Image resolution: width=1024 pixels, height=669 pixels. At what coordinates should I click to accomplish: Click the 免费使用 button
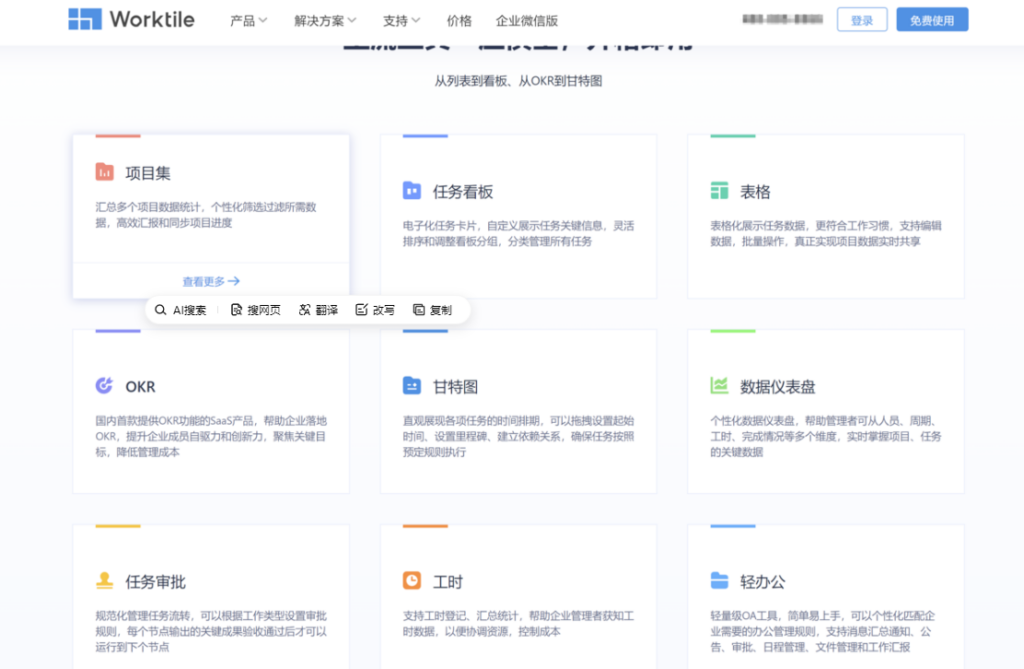pos(931,19)
